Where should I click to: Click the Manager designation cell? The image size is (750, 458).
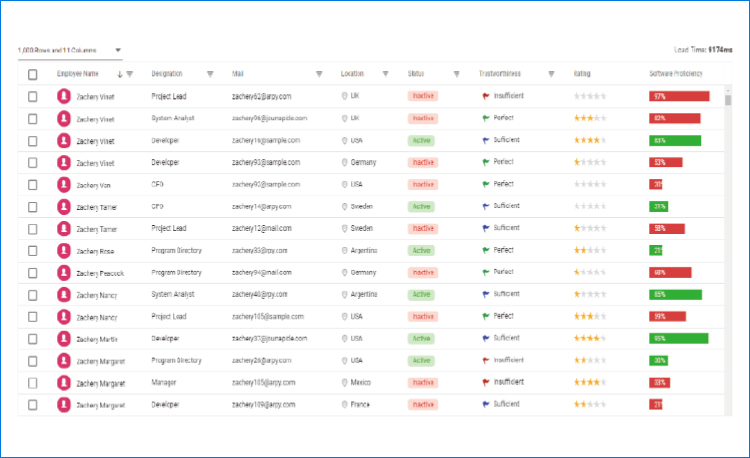(164, 382)
